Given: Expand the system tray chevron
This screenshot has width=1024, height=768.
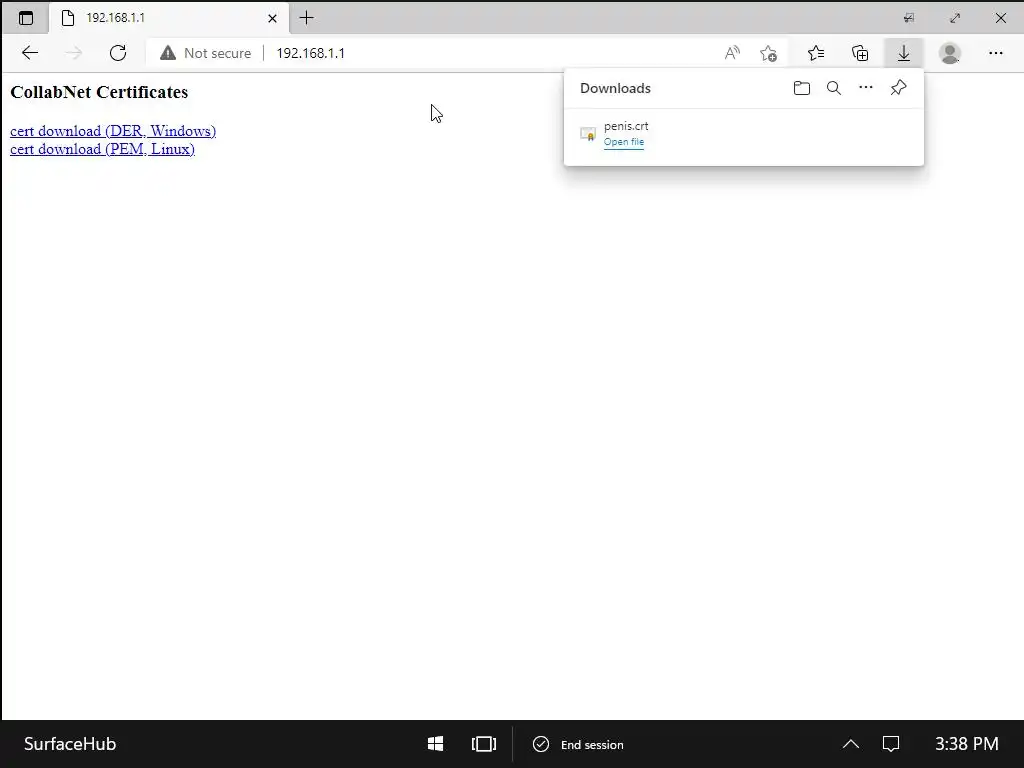Looking at the screenshot, I should click(850, 744).
